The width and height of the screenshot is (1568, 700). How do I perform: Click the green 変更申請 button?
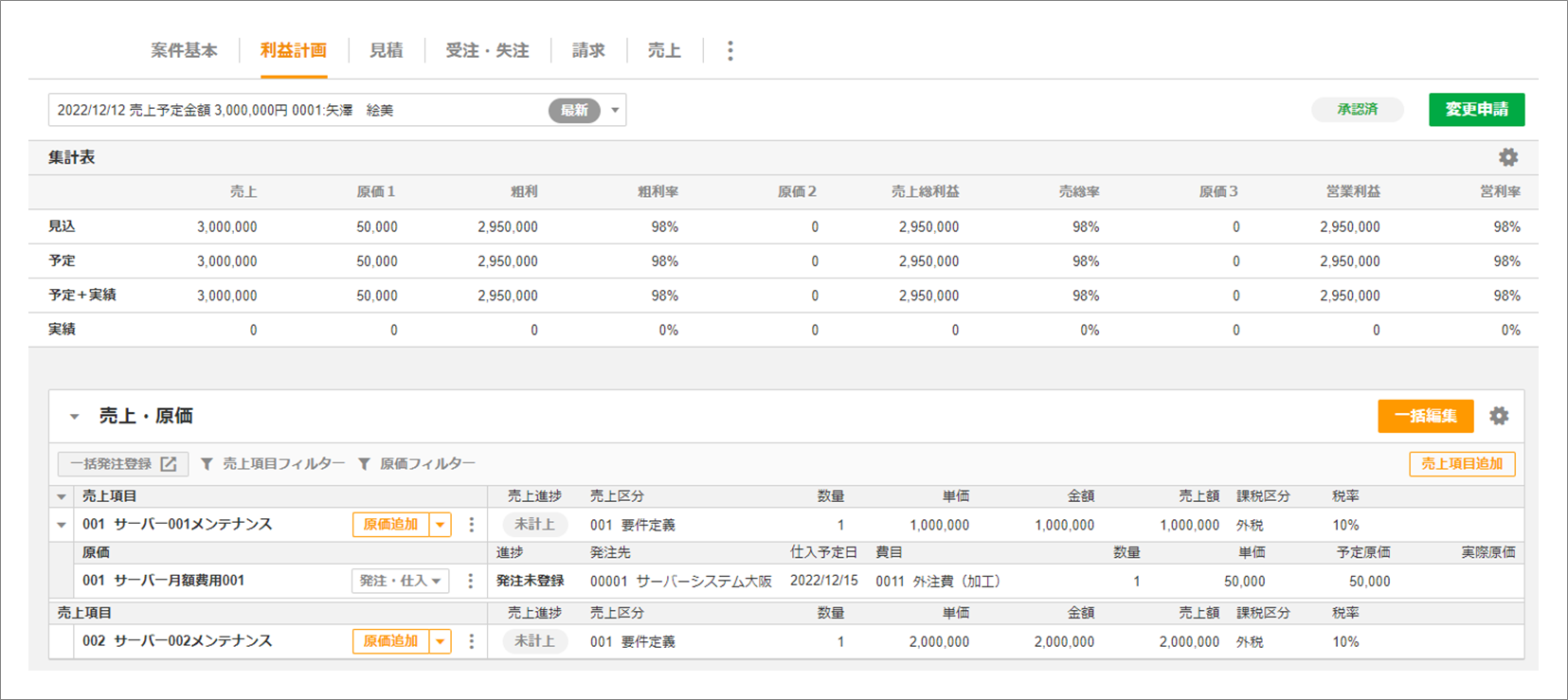pyautogui.click(x=1475, y=110)
